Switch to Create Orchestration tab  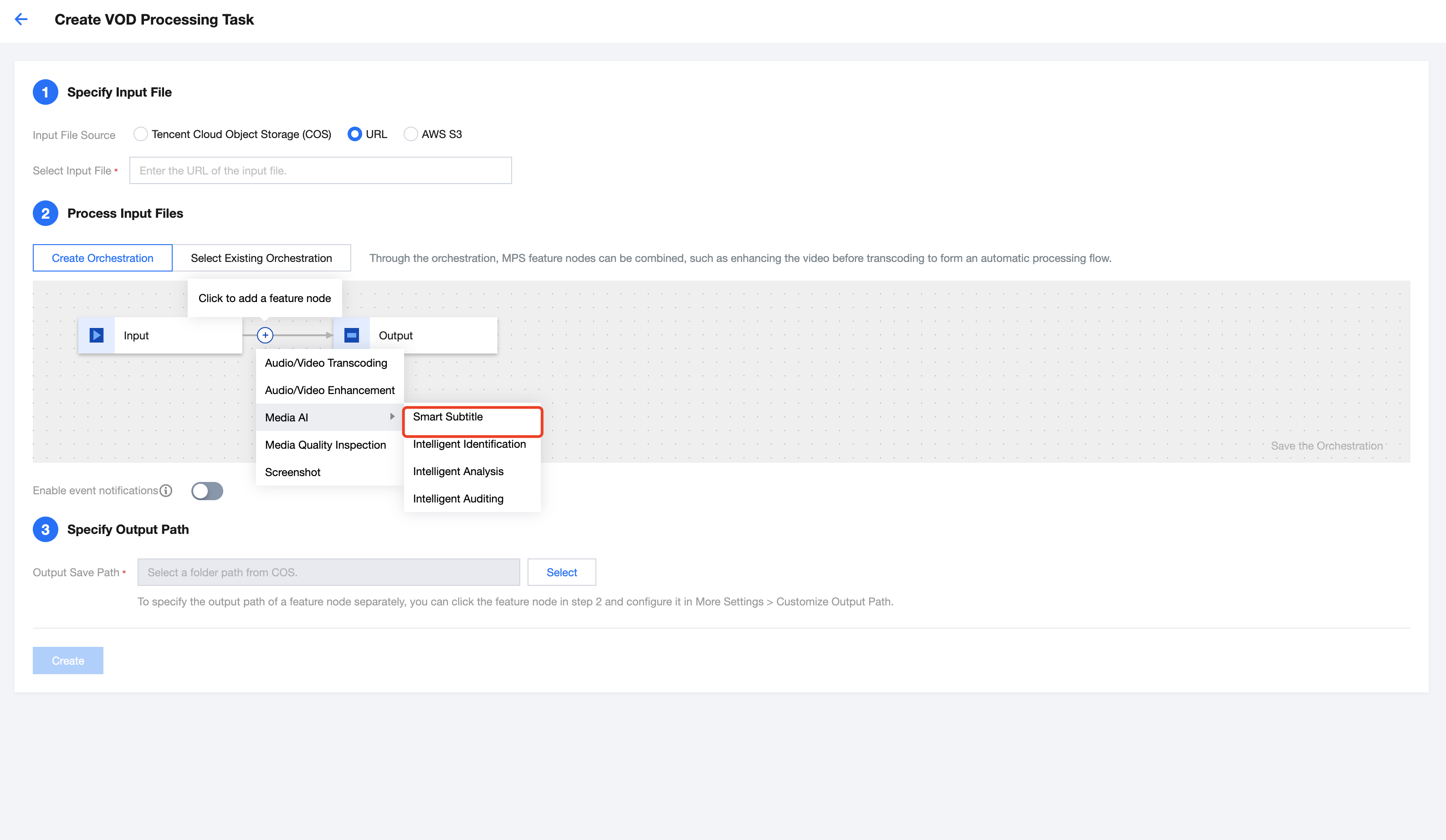(x=102, y=258)
